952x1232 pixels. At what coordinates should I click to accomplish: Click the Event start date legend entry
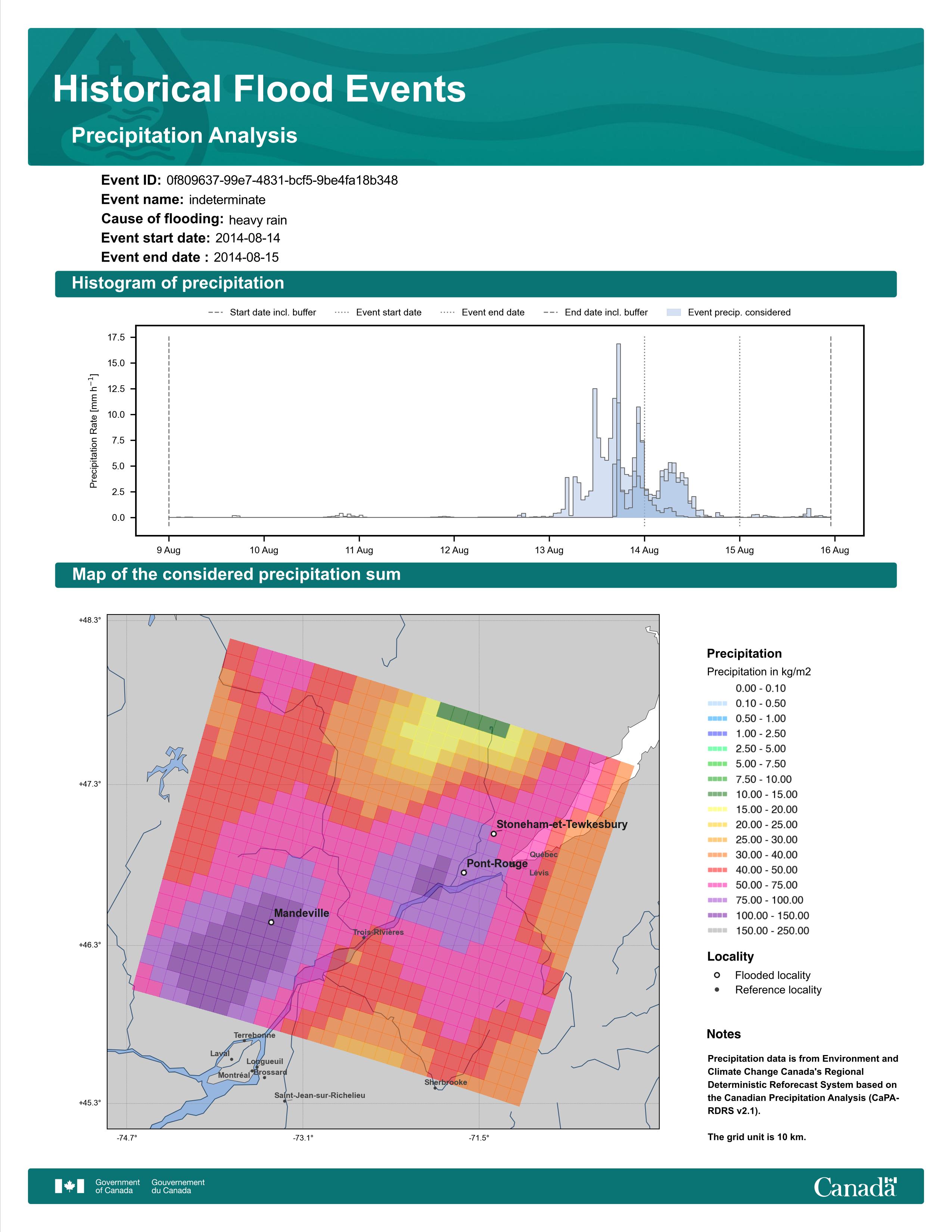click(x=378, y=312)
